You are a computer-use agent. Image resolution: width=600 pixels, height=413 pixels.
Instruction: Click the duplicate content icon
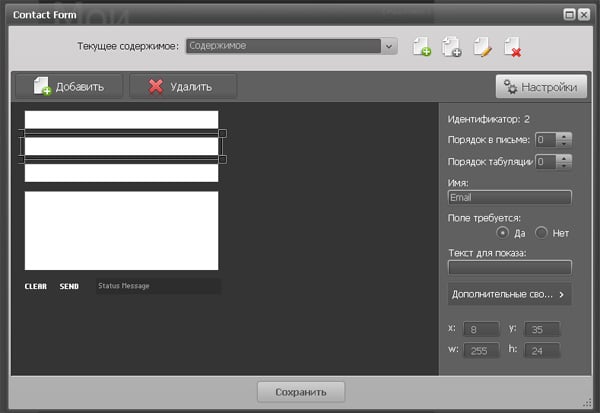pyautogui.click(x=452, y=46)
